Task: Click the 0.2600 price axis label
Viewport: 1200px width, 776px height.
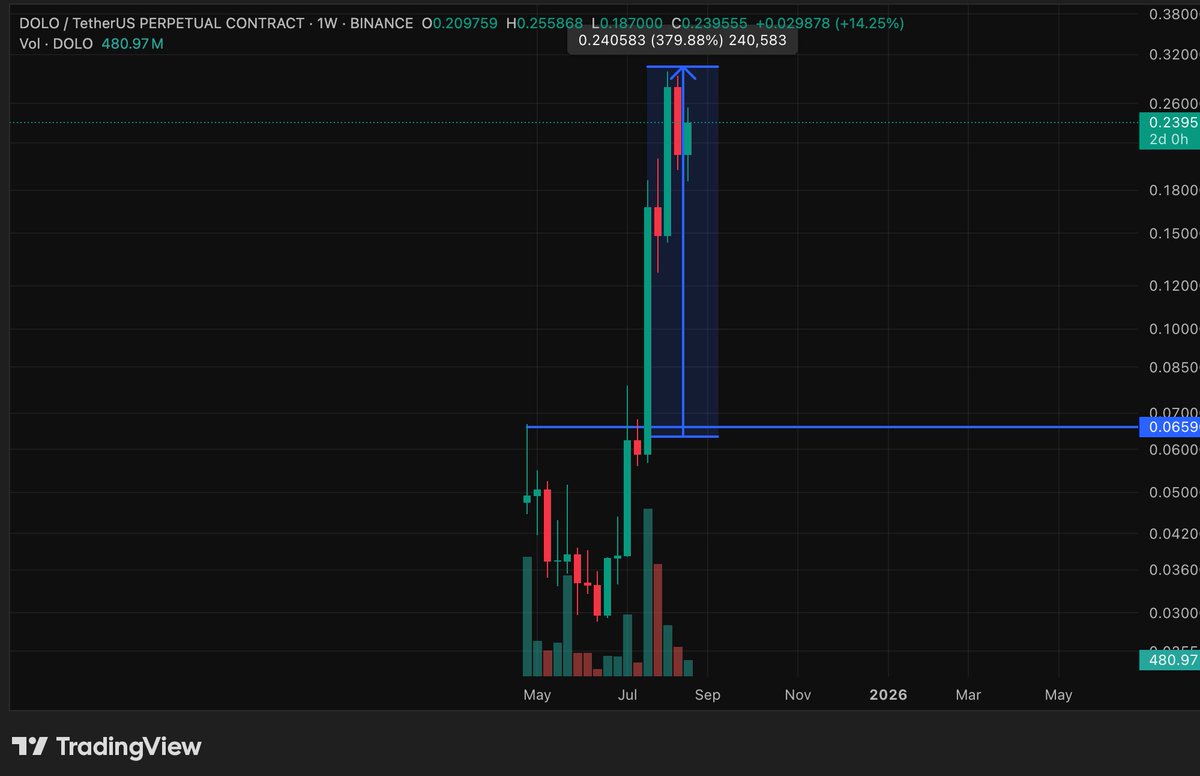Action: [1173, 104]
